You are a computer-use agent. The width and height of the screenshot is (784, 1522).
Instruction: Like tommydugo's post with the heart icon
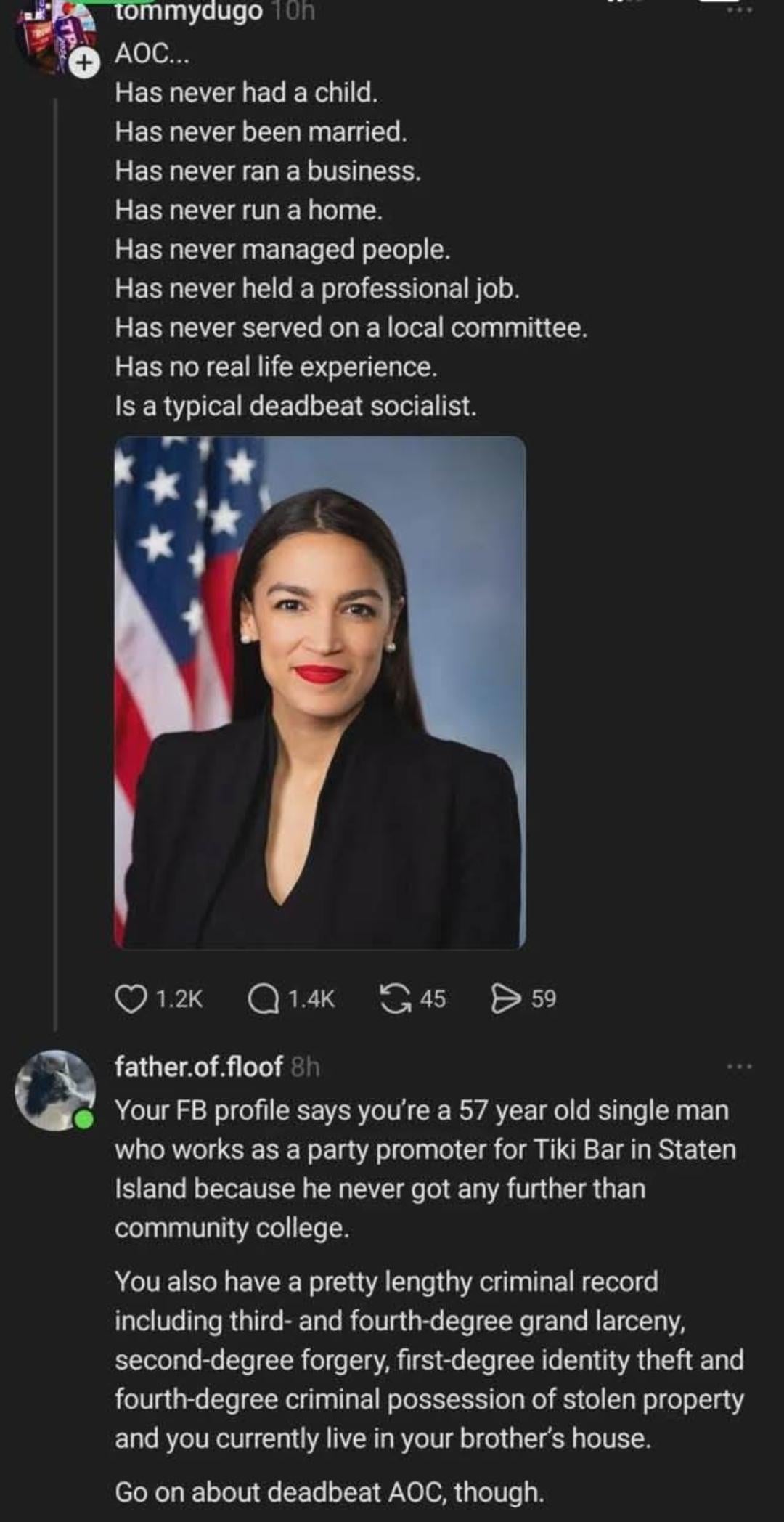click(x=131, y=998)
